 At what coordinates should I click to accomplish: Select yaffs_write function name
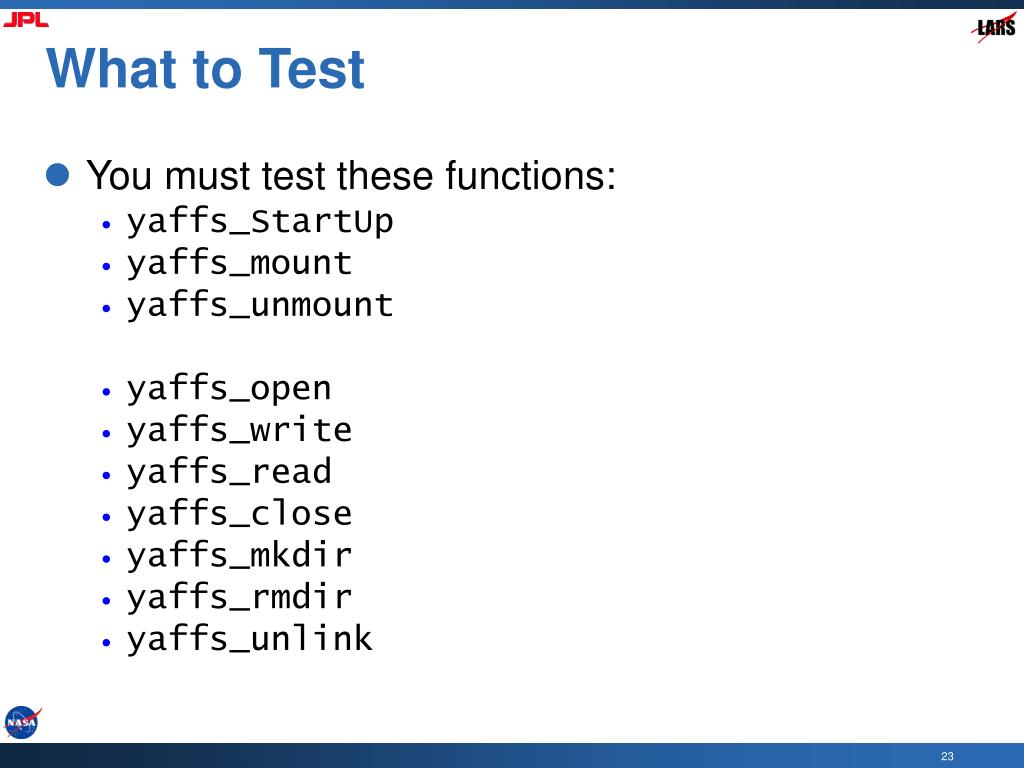[x=240, y=431]
